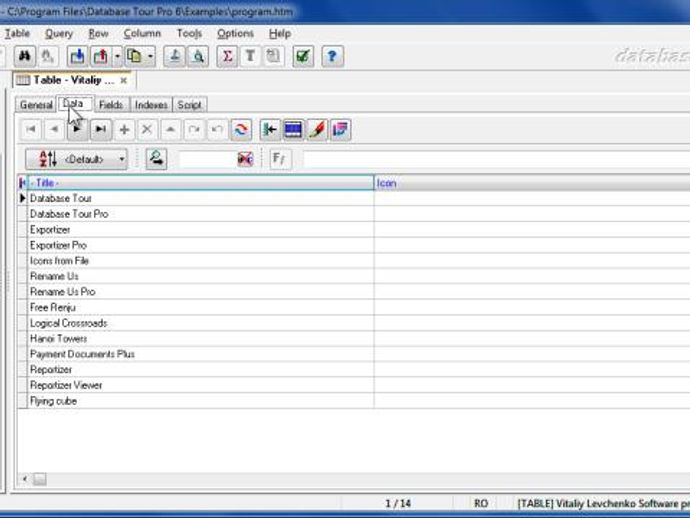Click the import data icon with blue arrow

(x=77, y=56)
